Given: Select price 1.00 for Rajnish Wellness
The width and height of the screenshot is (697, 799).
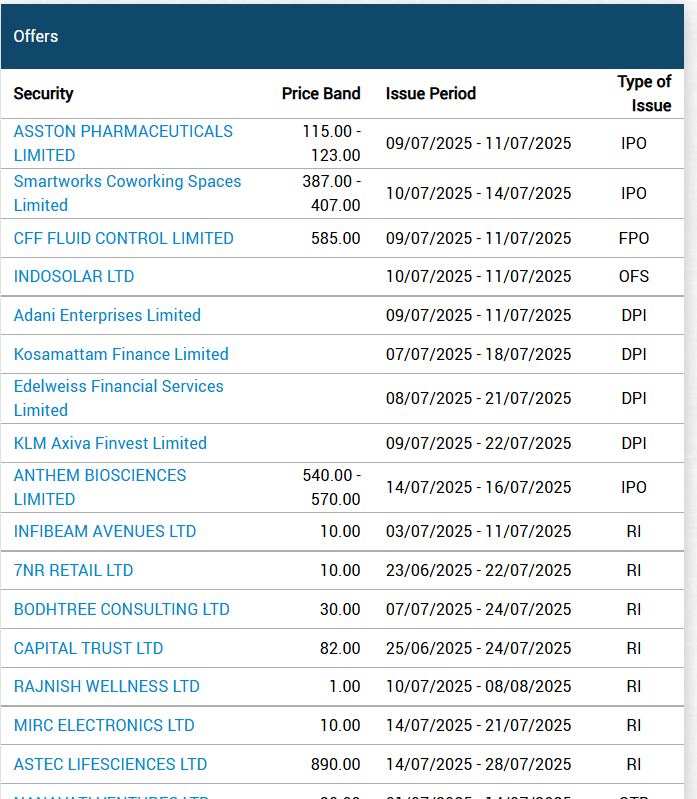Looking at the screenshot, I should tap(344, 686).
